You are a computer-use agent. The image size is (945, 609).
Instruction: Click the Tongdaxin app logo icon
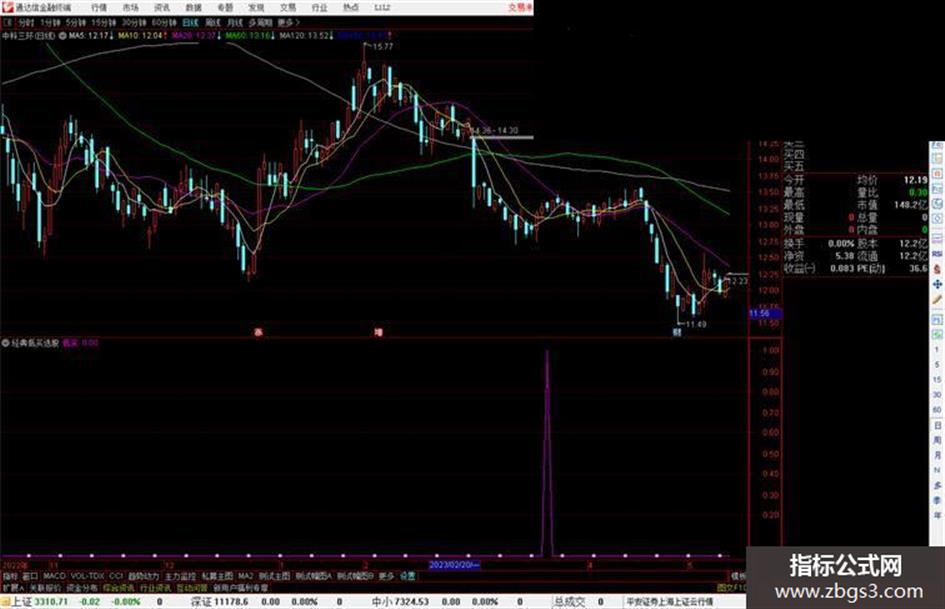[x=7, y=7]
